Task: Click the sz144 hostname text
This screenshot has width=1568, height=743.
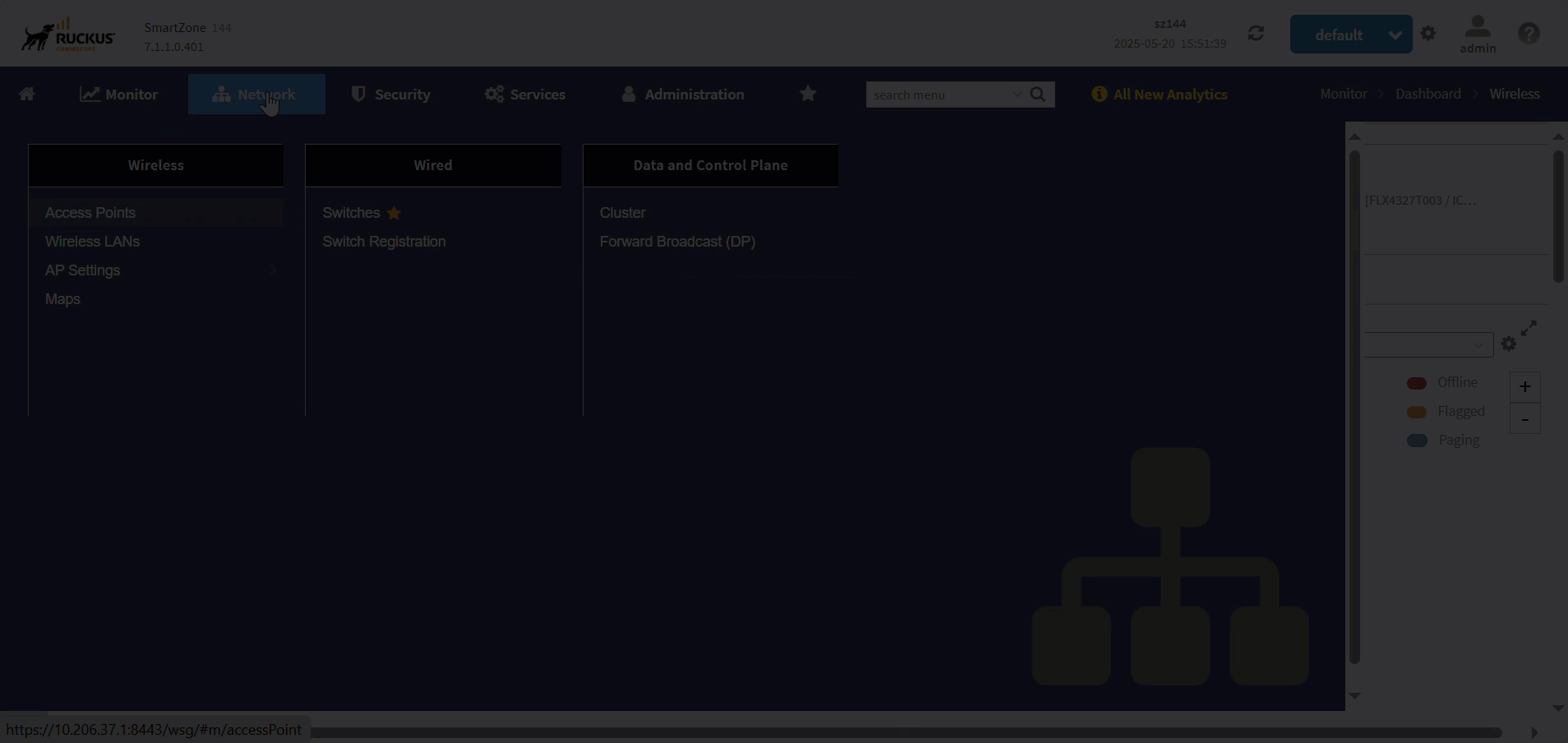Action: click(1170, 24)
